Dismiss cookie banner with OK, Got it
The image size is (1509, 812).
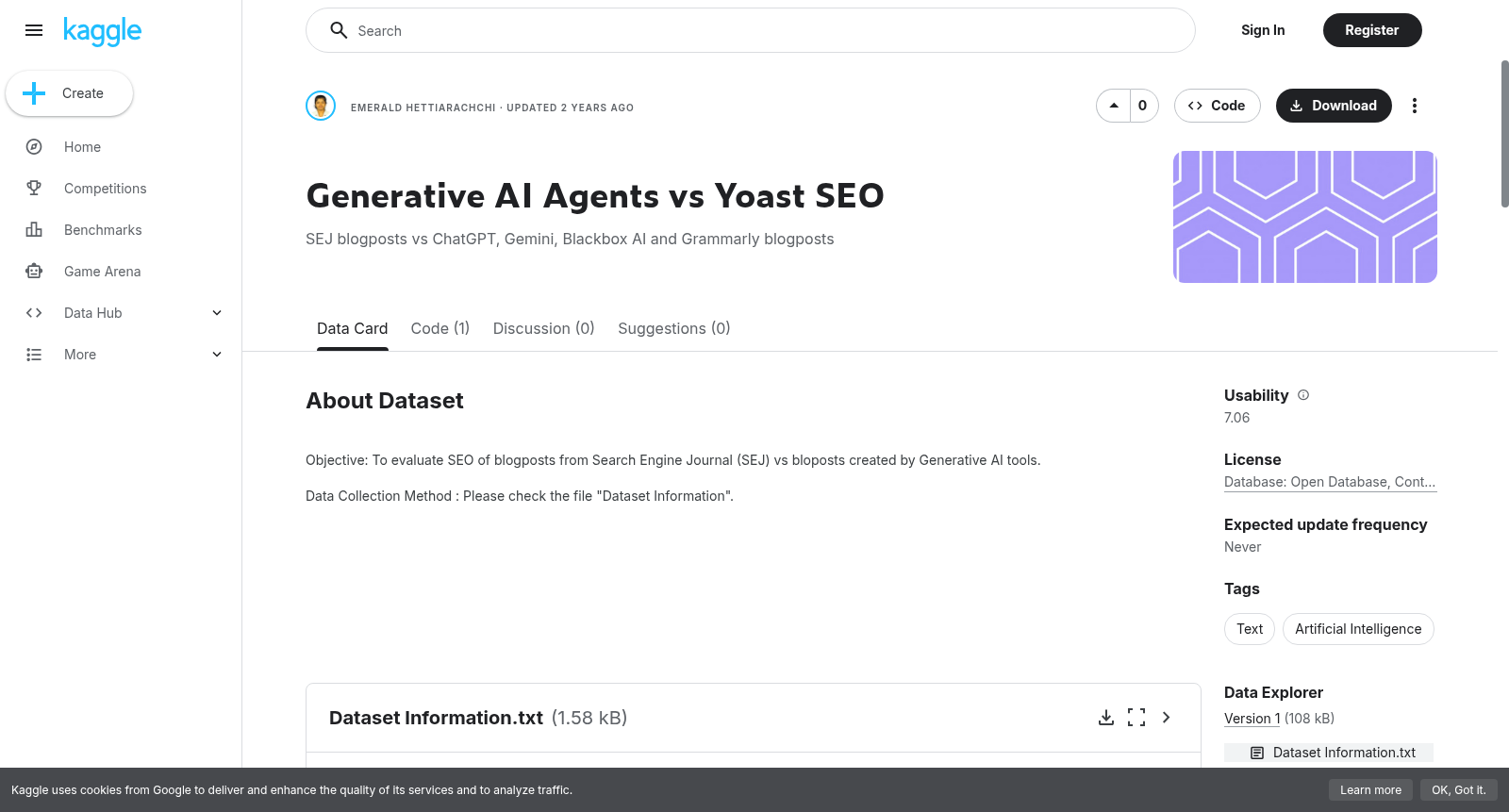[x=1459, y=790]
